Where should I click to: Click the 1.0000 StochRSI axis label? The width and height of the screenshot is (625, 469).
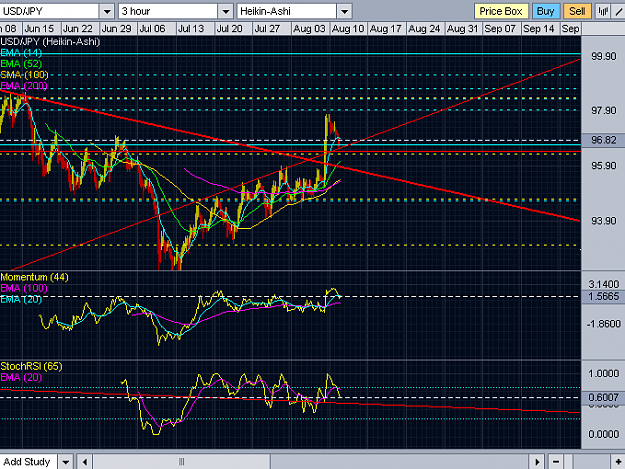[603, 373]
